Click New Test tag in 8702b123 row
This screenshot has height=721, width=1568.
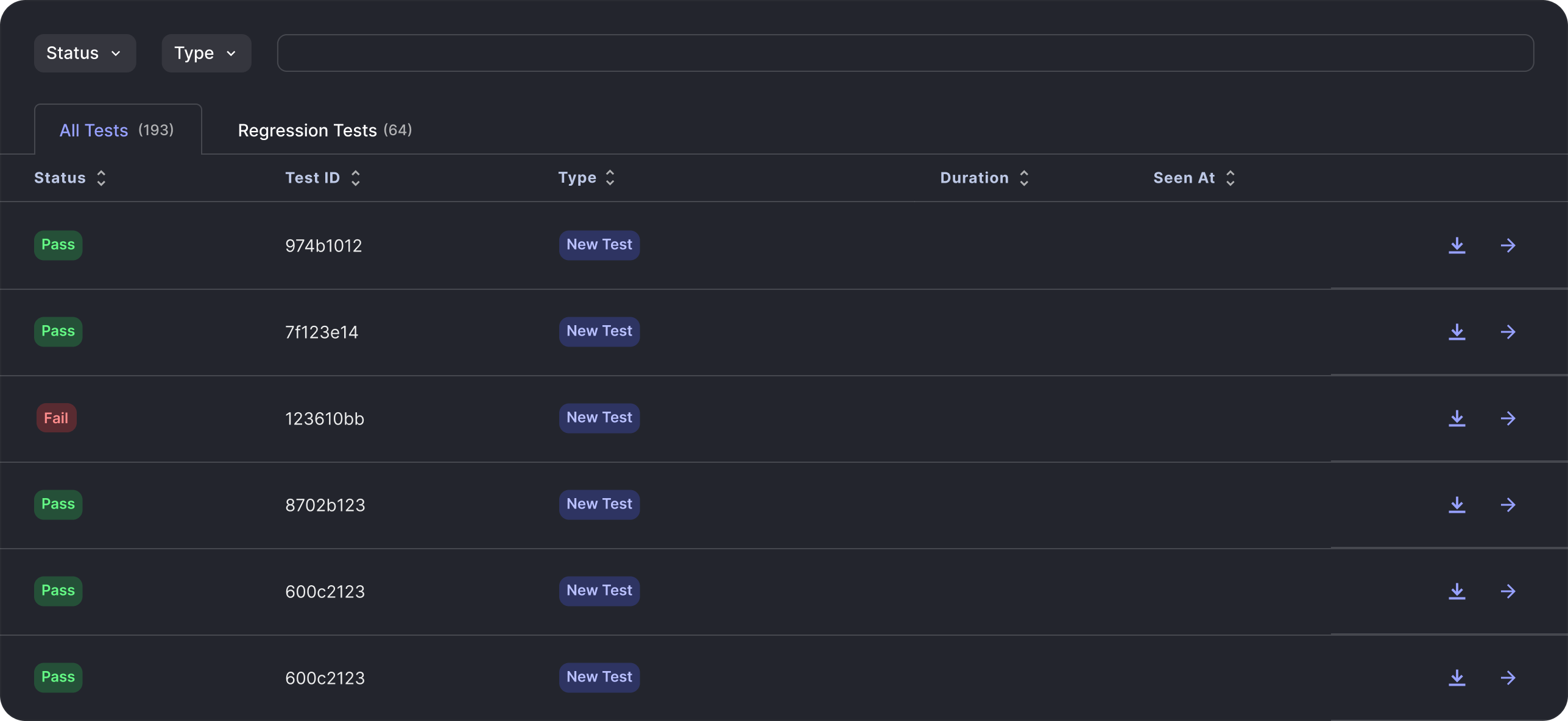coord(599,504)
